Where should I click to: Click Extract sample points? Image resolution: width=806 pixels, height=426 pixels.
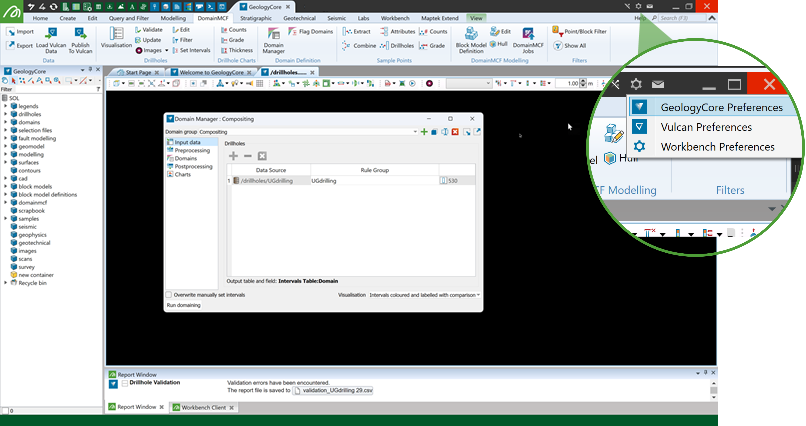tap(356, 32)
